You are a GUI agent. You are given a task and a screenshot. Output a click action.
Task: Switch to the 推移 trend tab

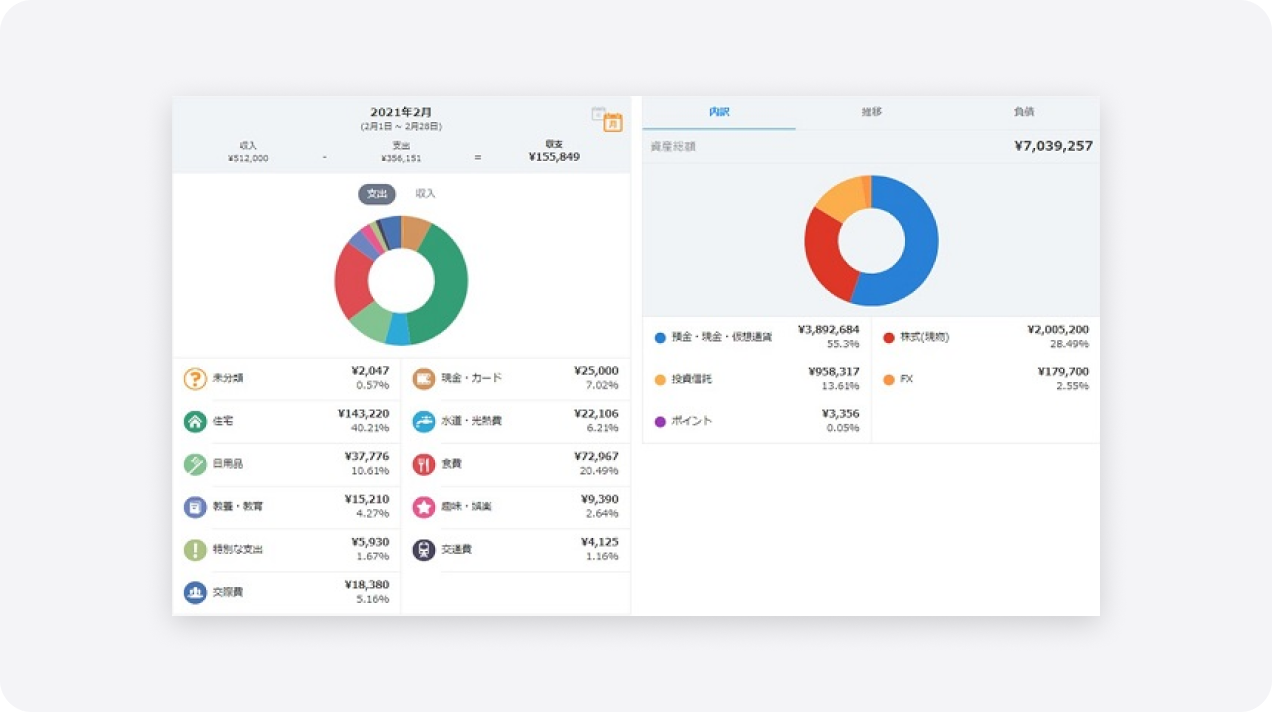(x=871, y=112)
